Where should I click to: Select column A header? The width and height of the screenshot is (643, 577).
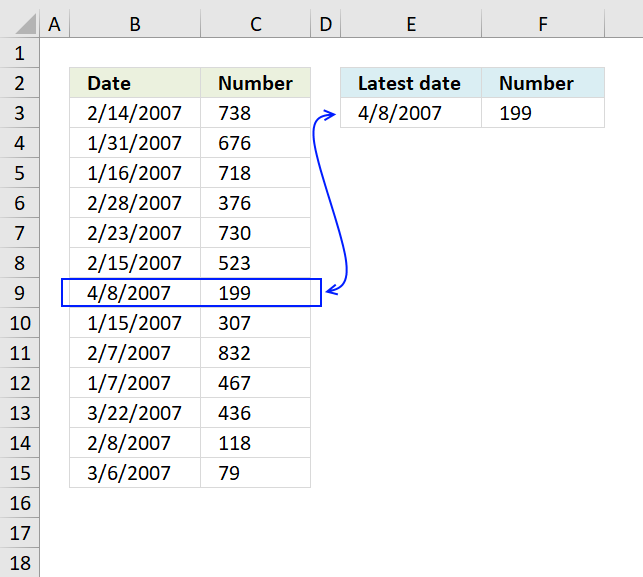(55, 24)
